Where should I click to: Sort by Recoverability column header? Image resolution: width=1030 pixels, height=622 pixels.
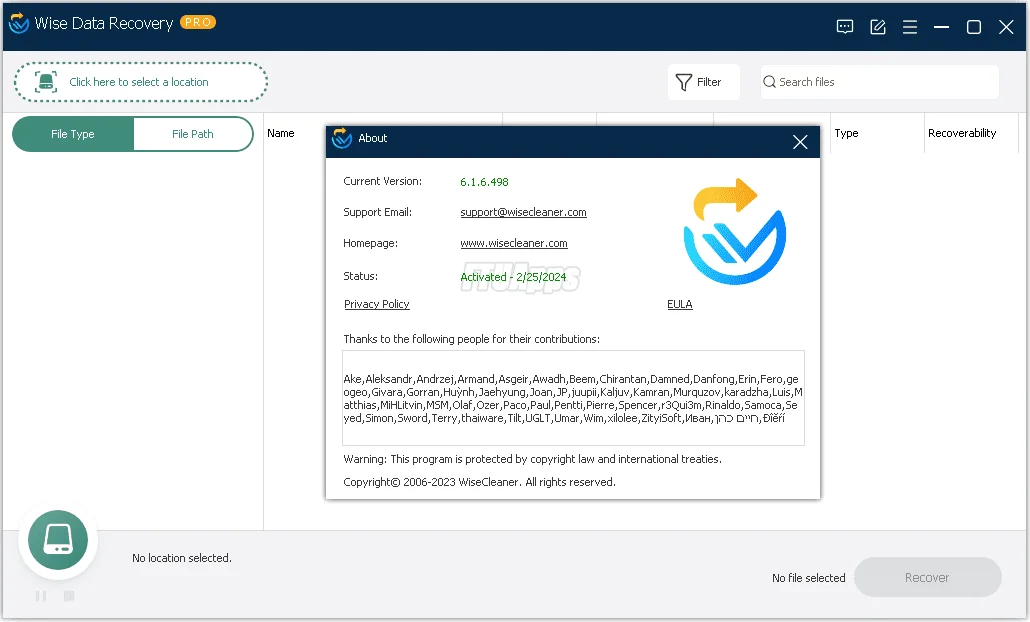click(962, 133)
